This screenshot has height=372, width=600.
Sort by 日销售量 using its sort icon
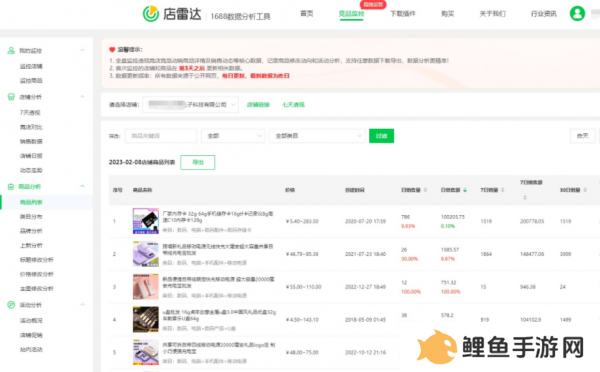pos(425,190)
